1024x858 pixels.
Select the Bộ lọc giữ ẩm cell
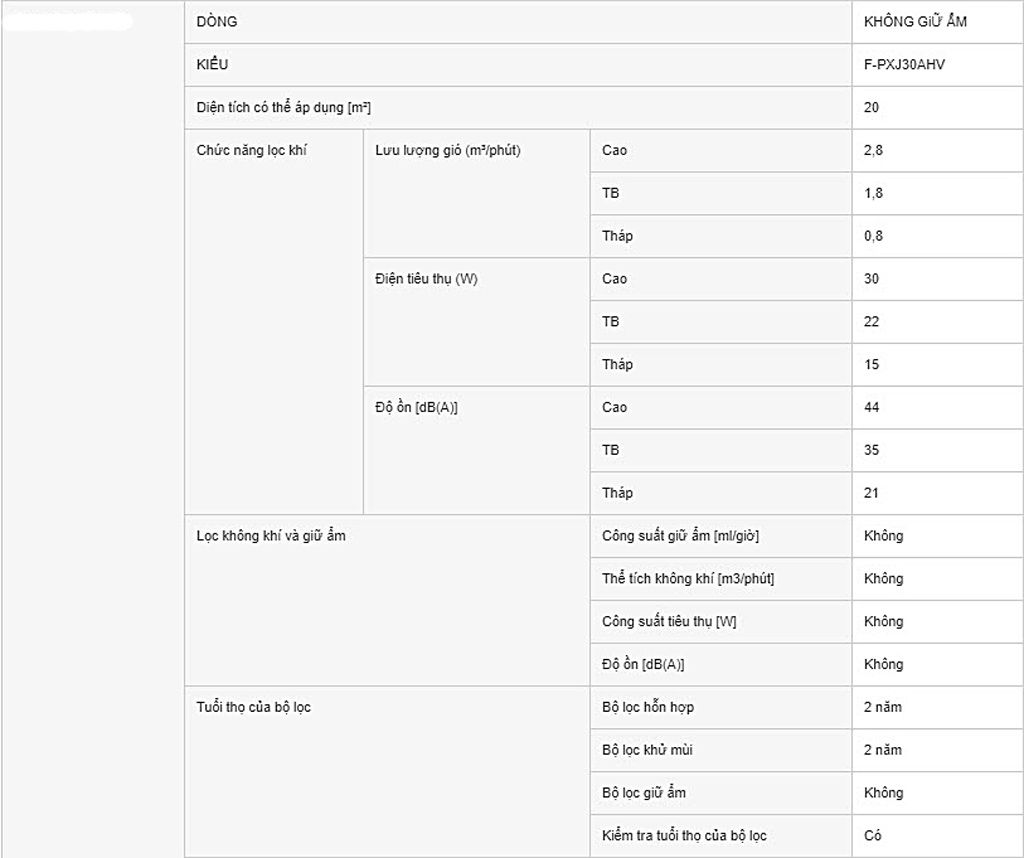click(721, 793)
